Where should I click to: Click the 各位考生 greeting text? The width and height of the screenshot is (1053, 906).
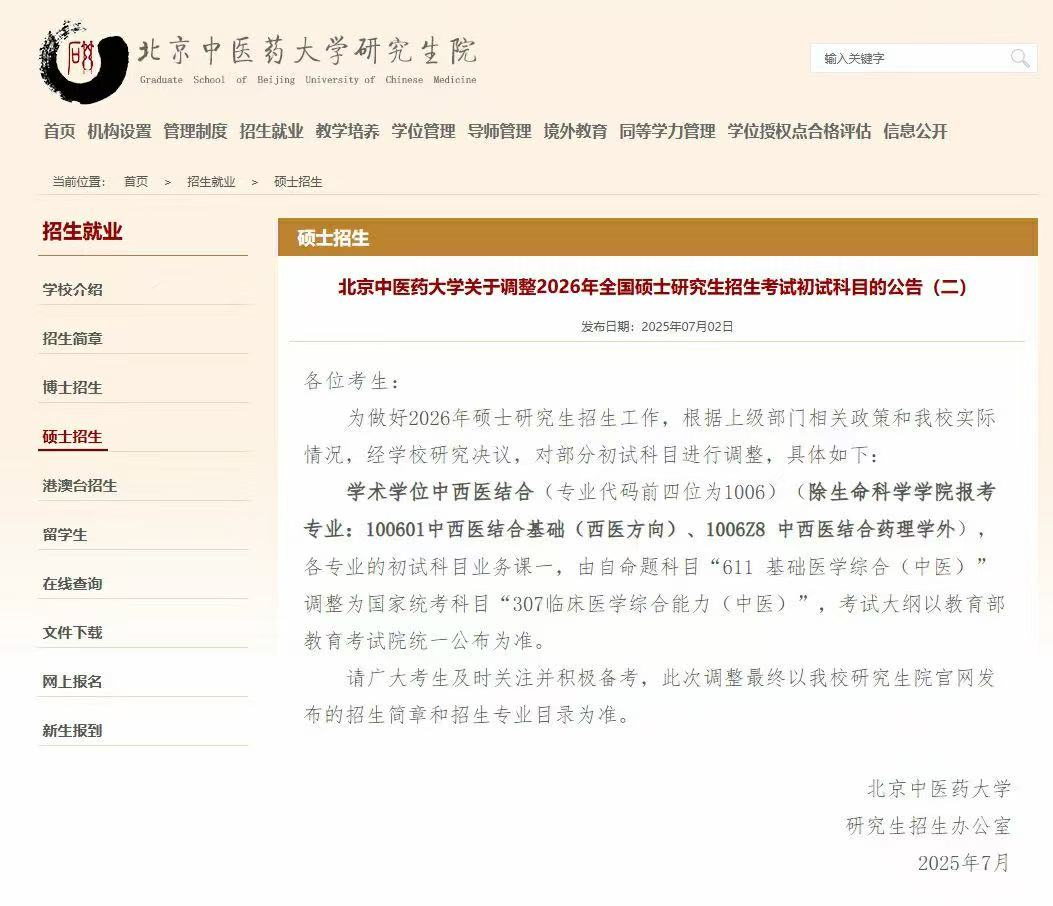pos(352,381)
